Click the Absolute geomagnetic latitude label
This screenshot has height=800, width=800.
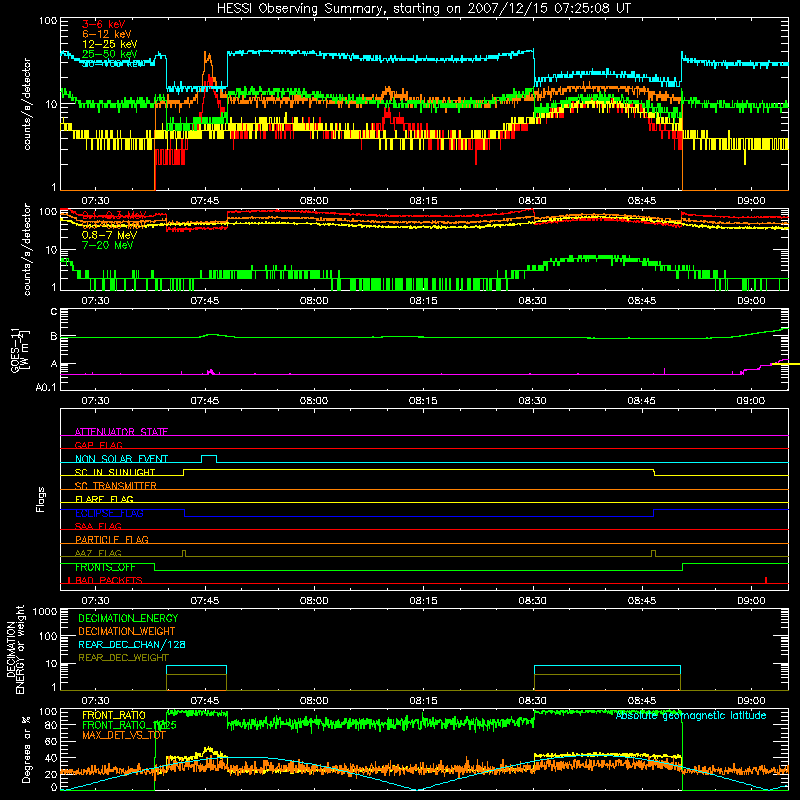(691, 715)
